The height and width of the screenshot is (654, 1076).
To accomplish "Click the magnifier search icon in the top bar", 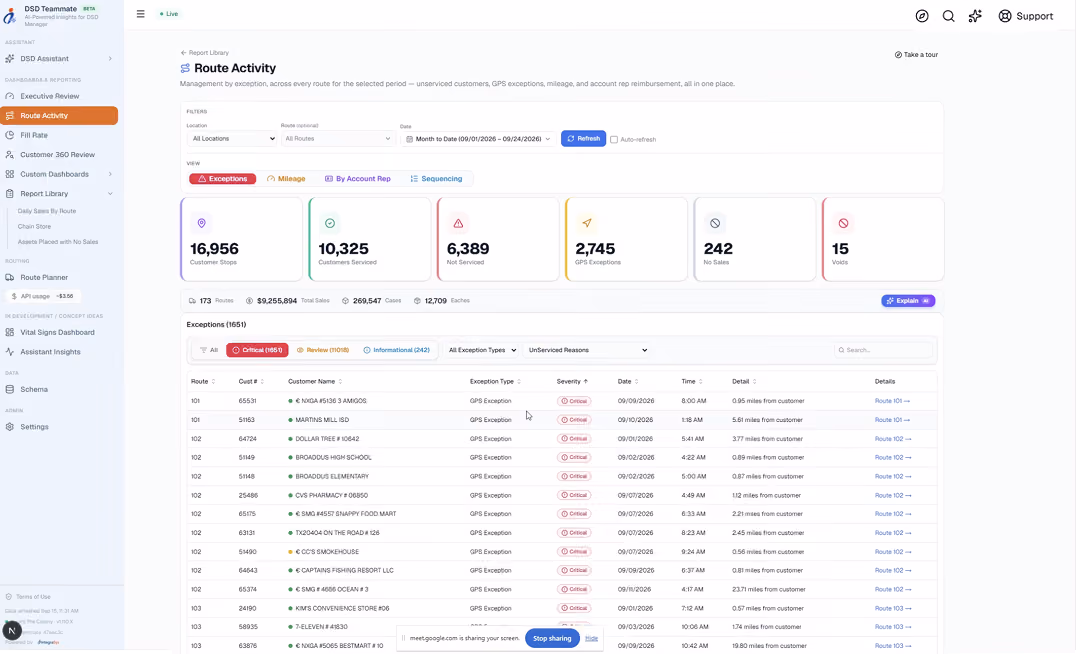I will pyautogui.click(x=948, y=16).
